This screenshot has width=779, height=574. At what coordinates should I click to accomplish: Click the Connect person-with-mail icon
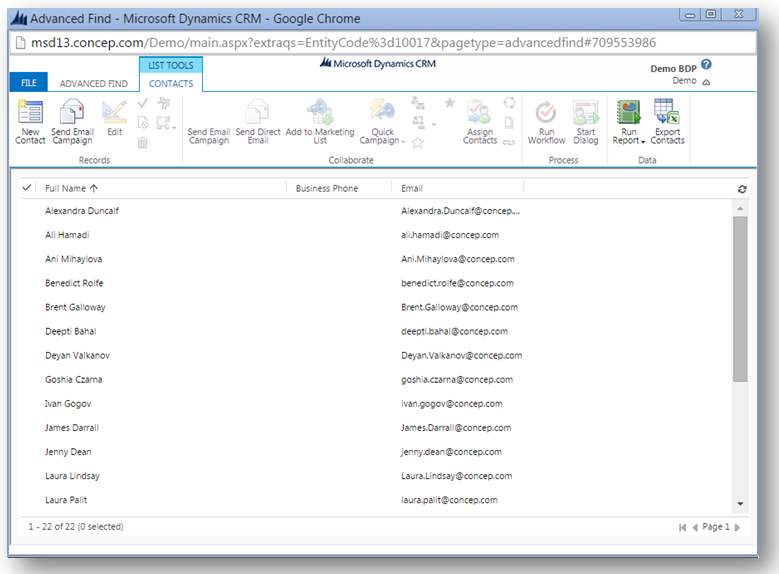point(418,103)
